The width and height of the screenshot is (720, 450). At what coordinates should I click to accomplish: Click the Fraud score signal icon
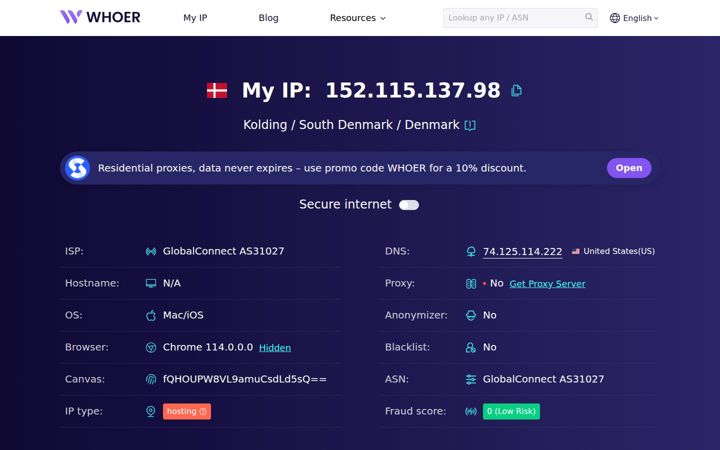click(x=471, y=411)
